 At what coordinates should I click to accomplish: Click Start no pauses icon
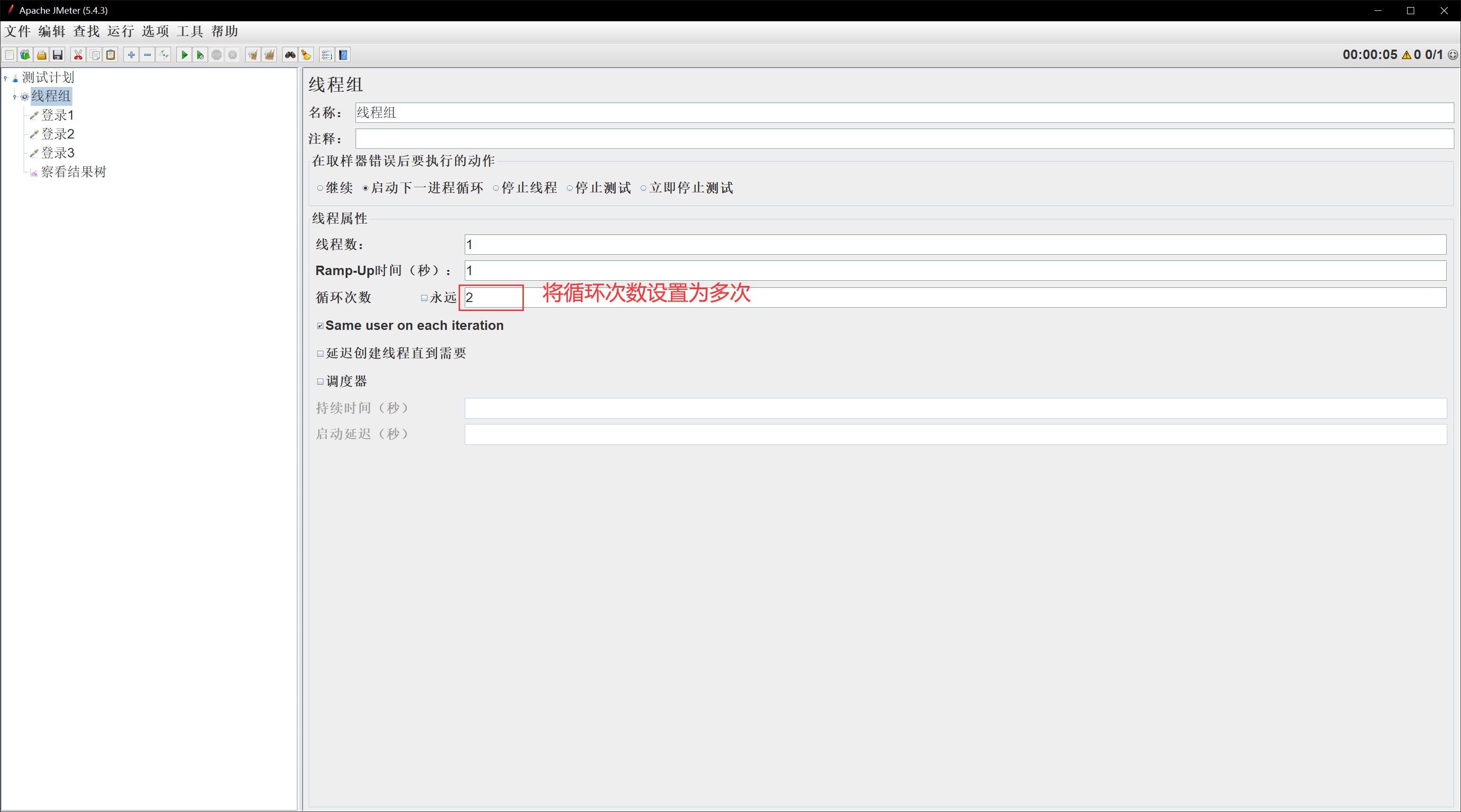click(x=200, y=55)
